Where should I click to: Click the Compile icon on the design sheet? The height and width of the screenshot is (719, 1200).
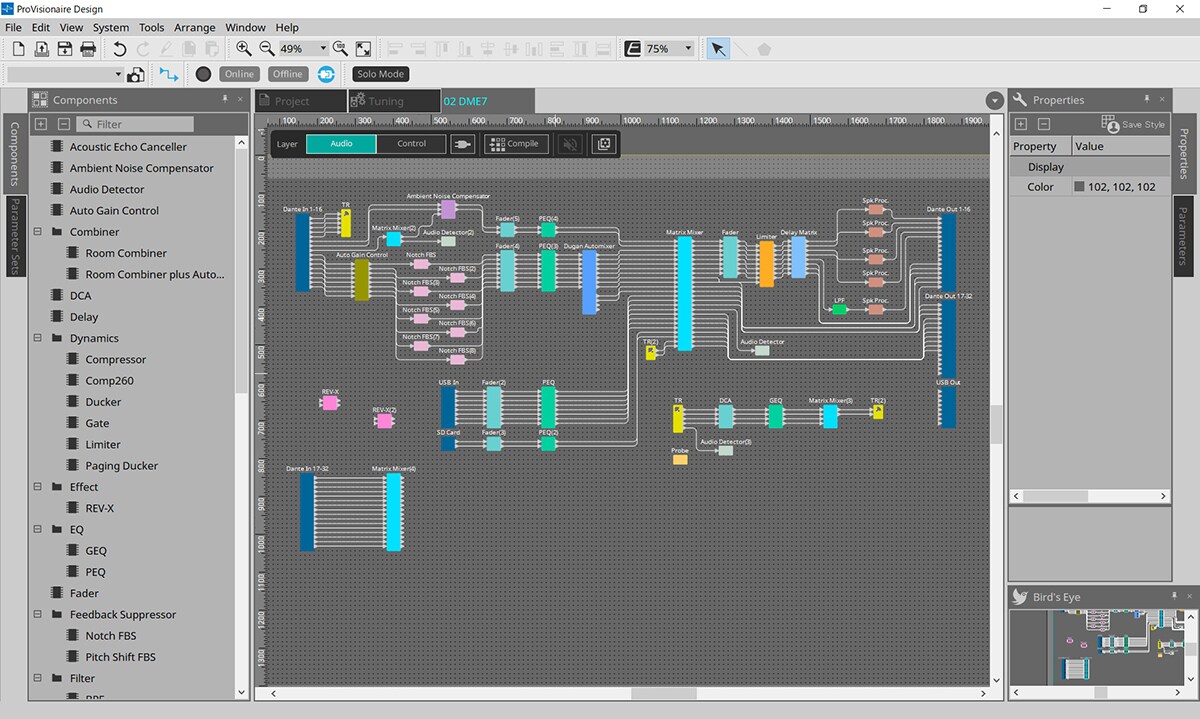coord(514,144)
